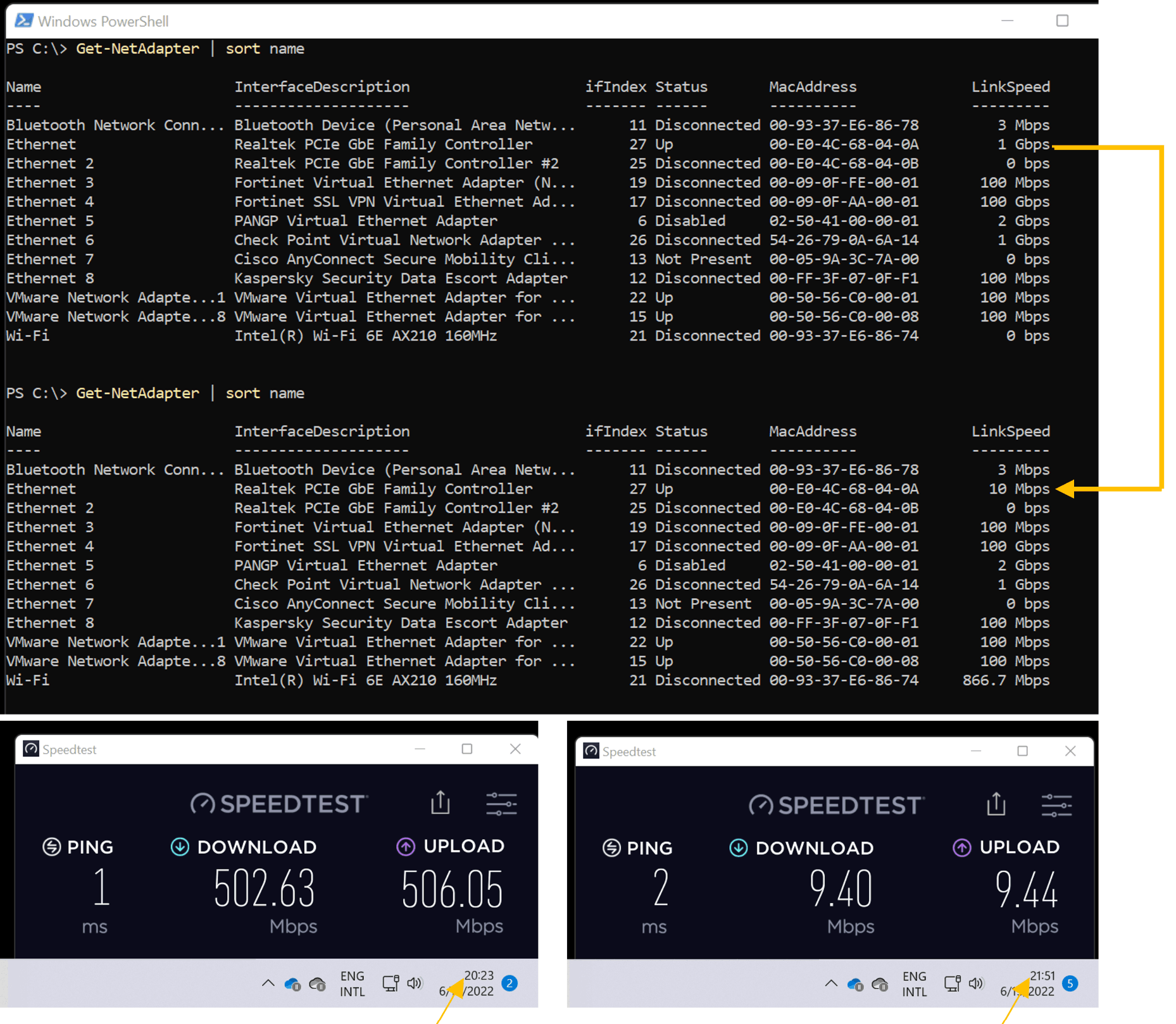Close the right Speedtest window

(1070, 751)
